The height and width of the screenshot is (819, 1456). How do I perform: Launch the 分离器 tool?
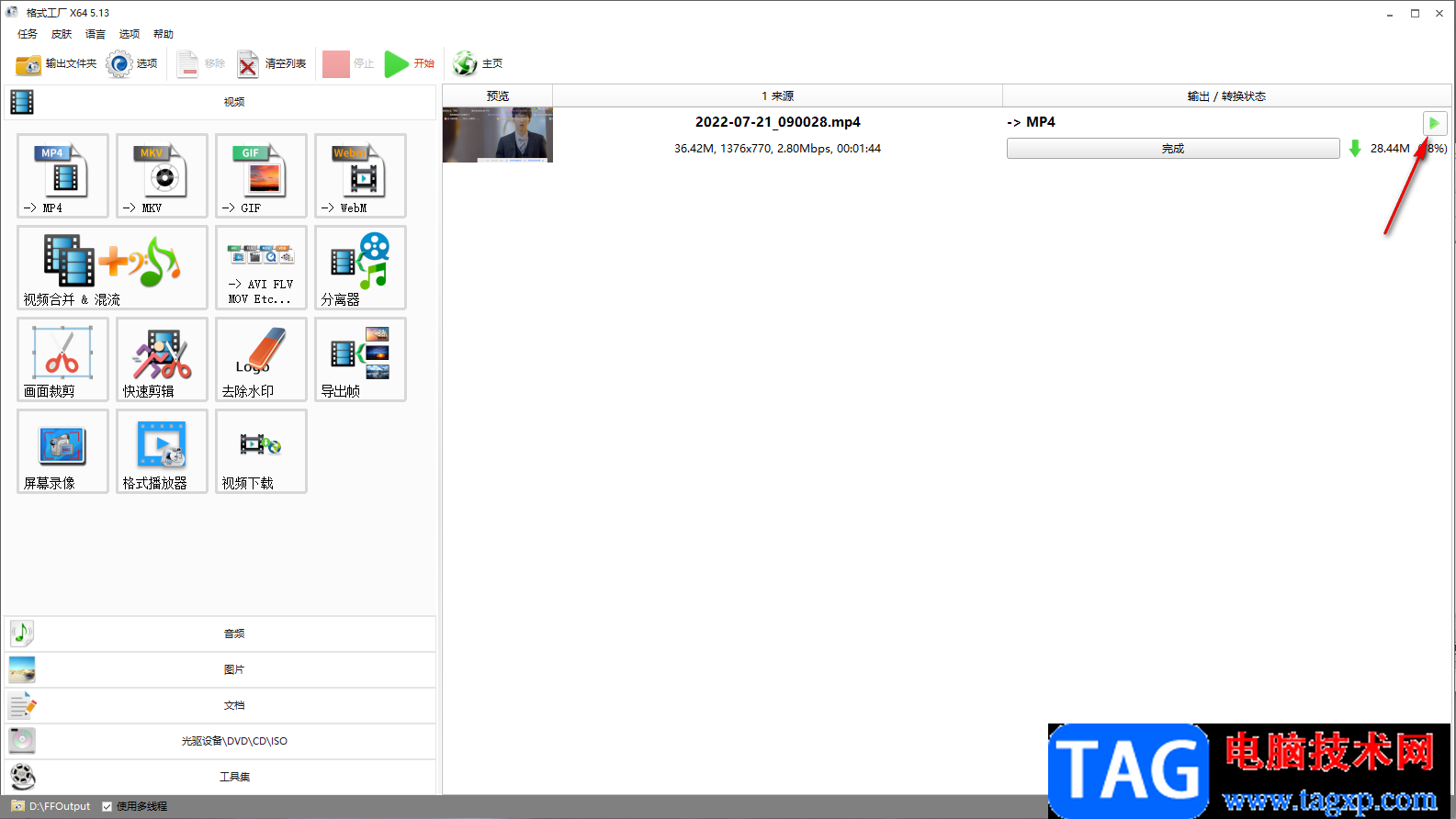[x=360, y=267]
